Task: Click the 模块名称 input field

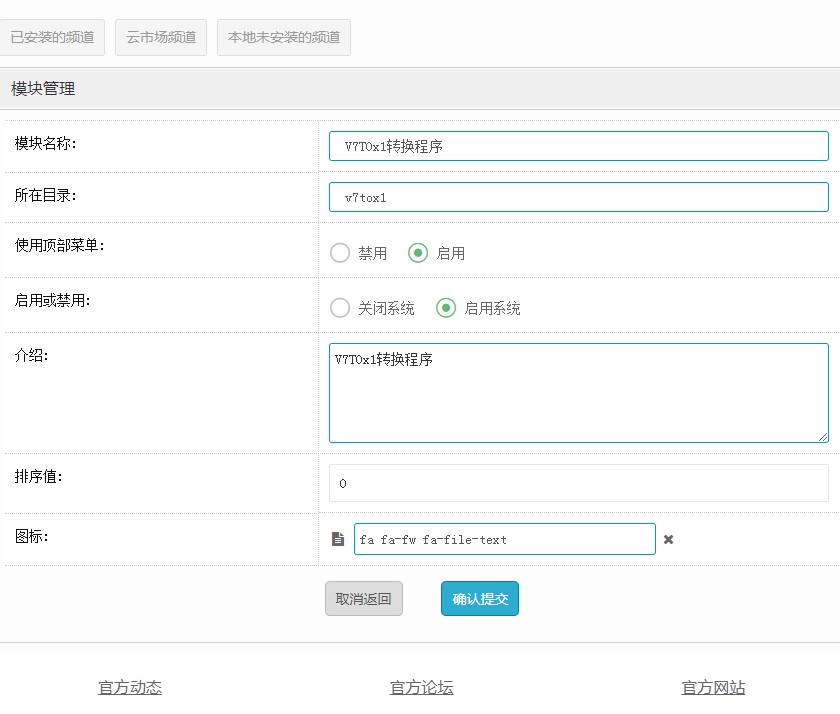Action: [578, 146]
